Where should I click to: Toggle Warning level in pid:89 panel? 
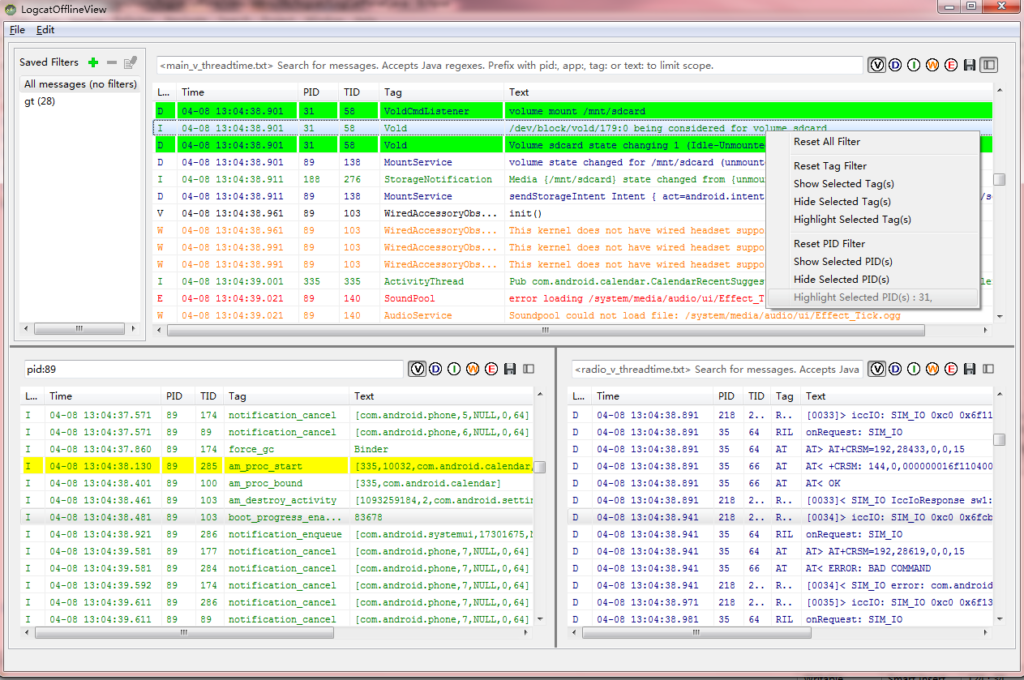473,369
